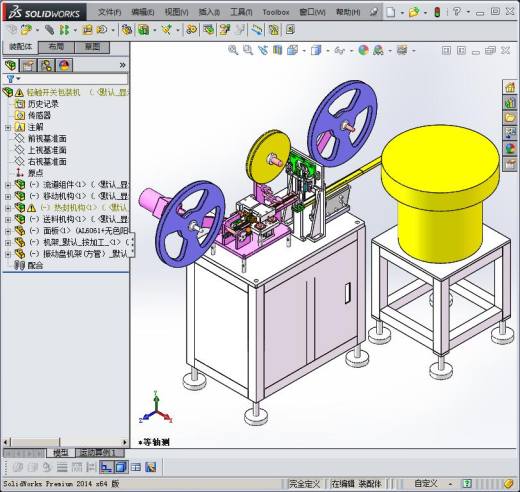Viewport: 520px width, 492px height.
Task: Open dropdown arrow next to Help icon
Action: click(x=468, y=12)
